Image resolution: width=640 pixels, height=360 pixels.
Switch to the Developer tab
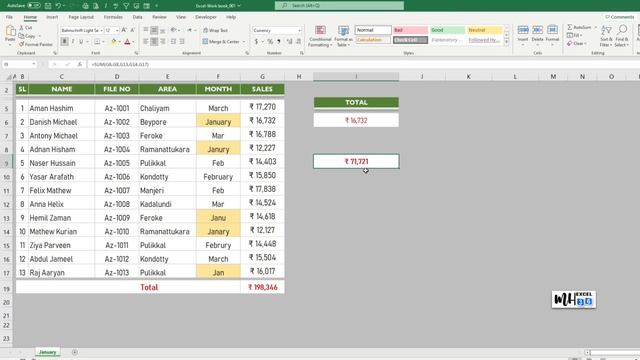point(206,17)
